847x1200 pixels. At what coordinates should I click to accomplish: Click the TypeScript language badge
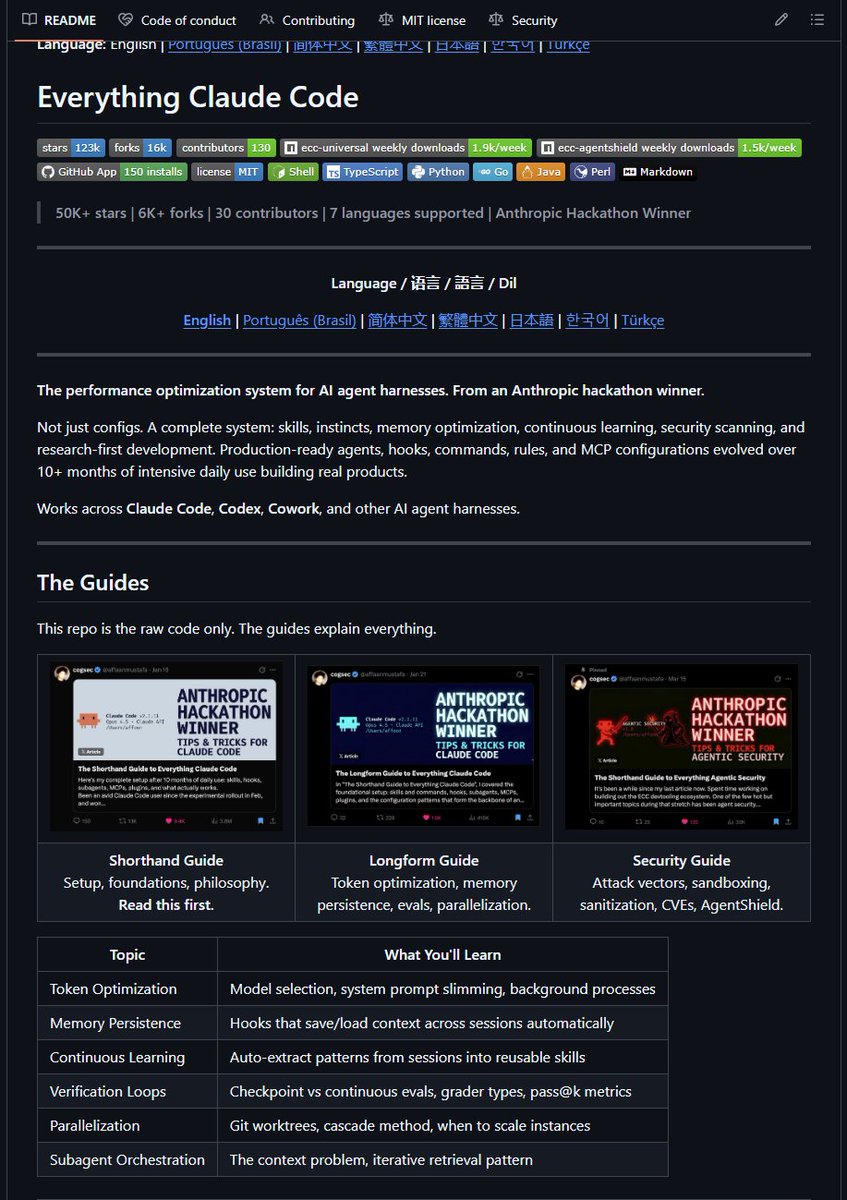[363, 172]
